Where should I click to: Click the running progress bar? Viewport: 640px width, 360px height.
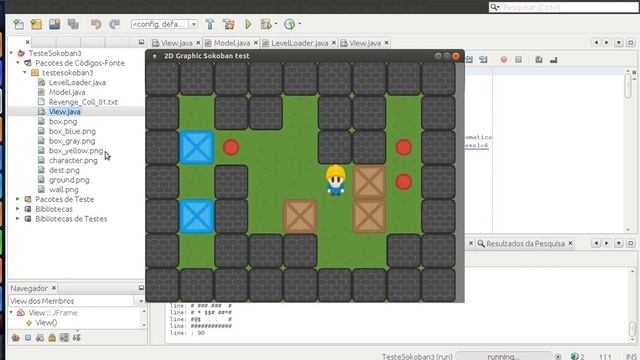[504, 356]
